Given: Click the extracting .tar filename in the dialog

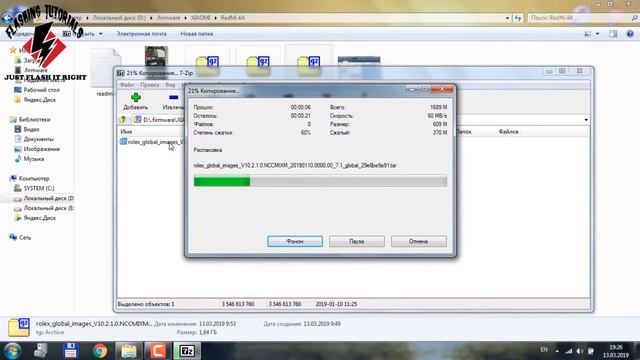Looking at the screenshot, I should pyautogui.click(x=295, y=166).
